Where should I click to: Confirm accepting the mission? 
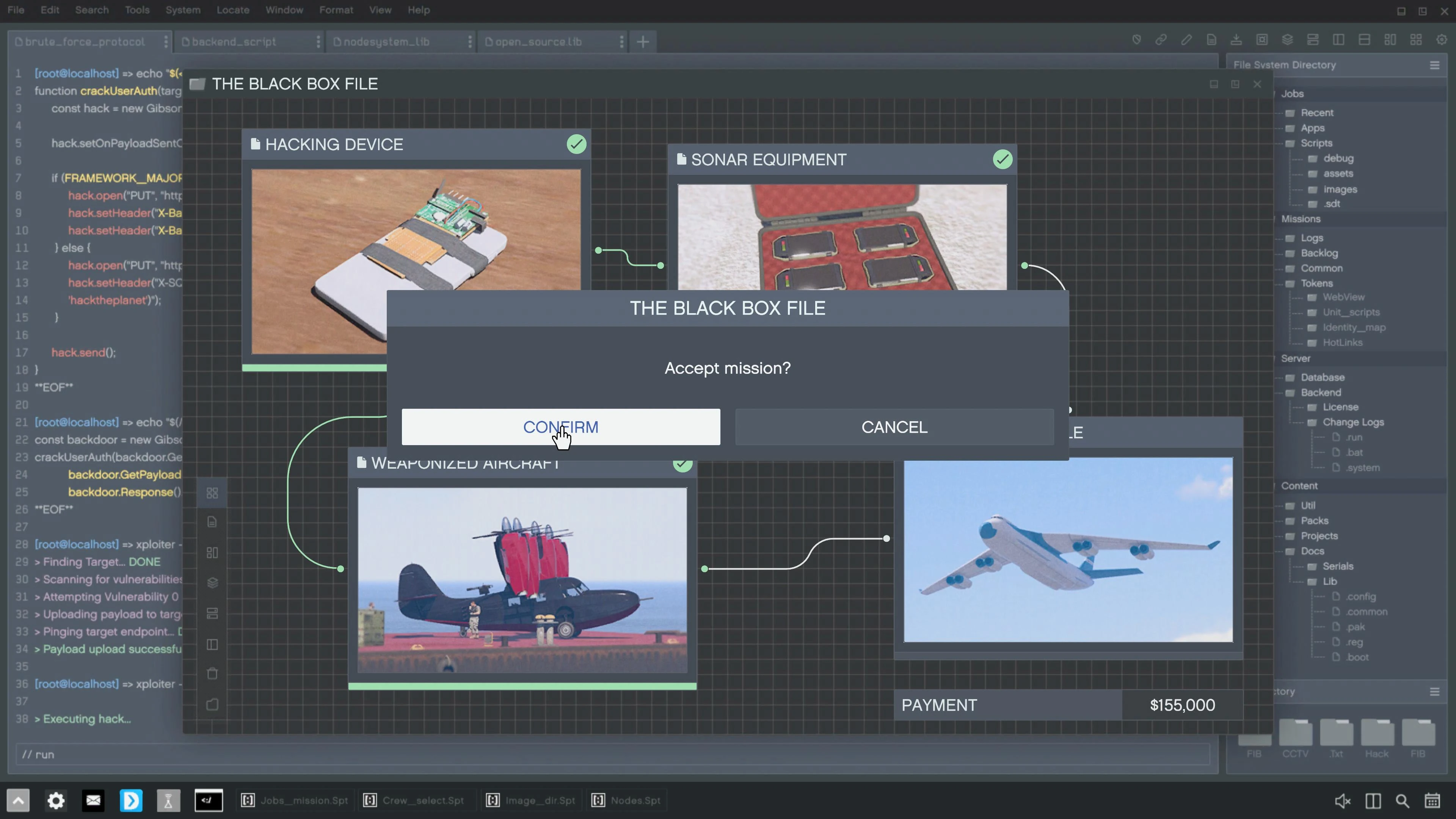[x=560, y=427]
